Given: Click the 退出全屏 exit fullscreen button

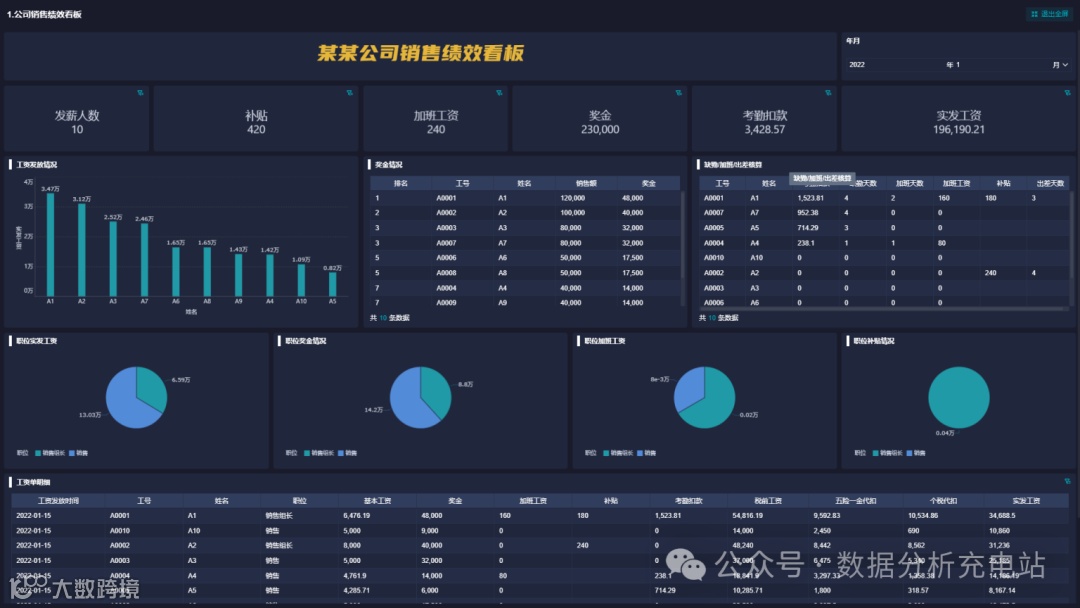Looking at the screenshot, I should (1049, 14).
